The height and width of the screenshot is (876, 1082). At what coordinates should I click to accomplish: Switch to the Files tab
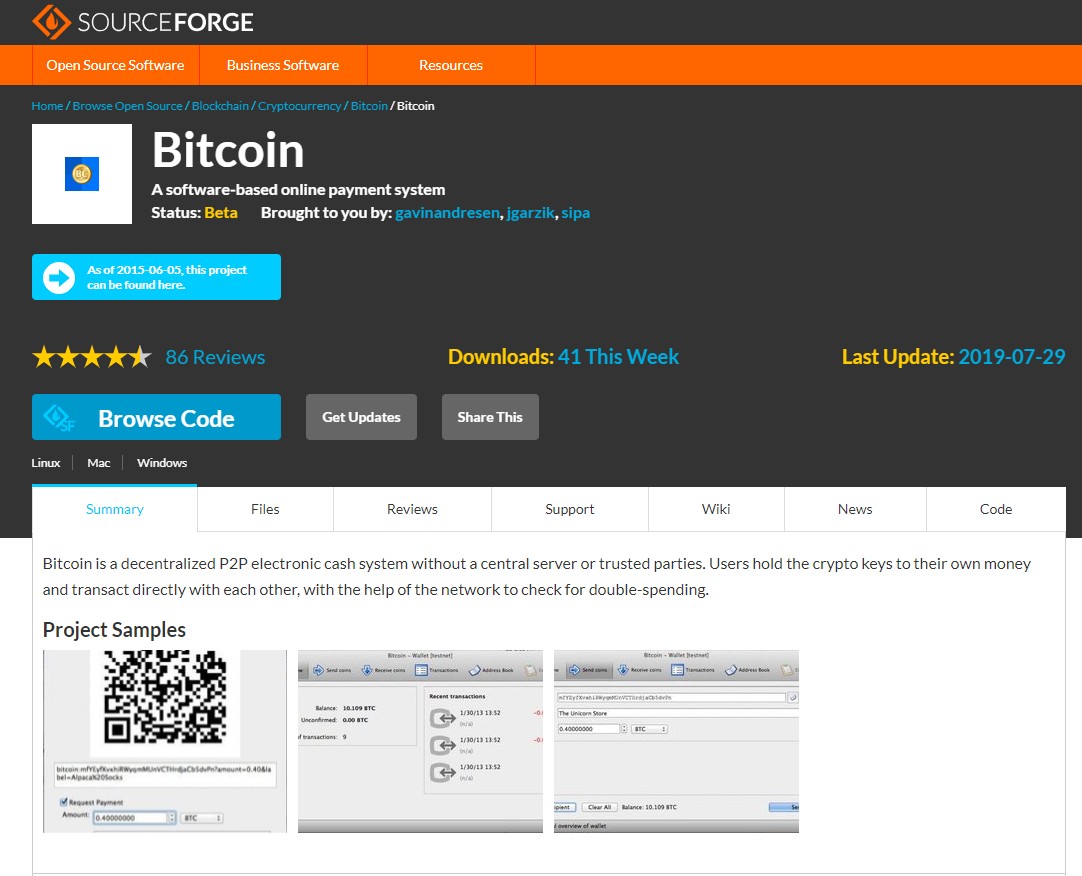(x=264, y=509)
